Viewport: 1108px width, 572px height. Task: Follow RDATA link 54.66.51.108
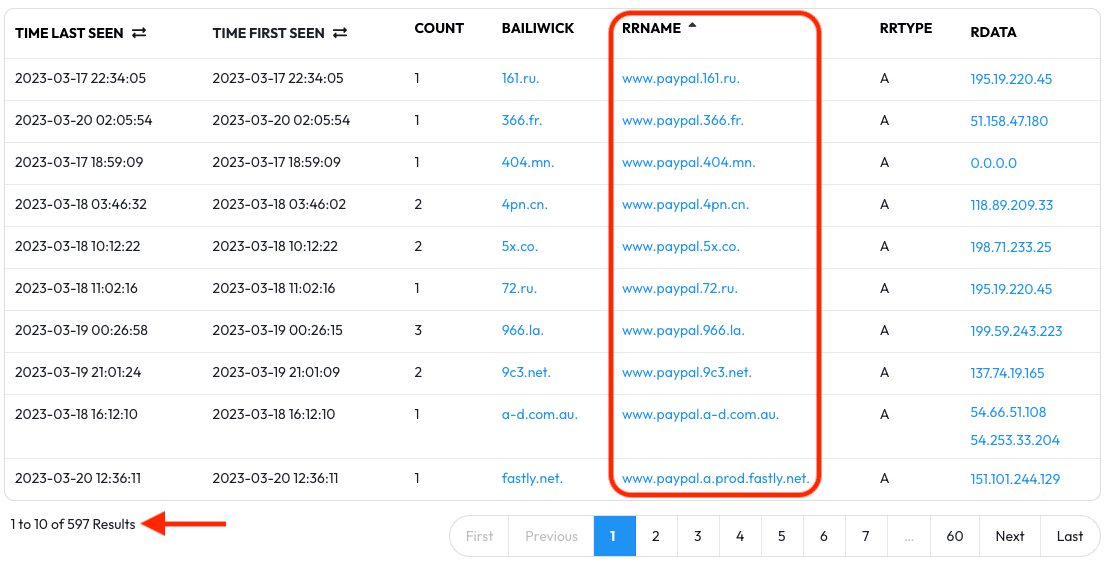coord(1008,412)
